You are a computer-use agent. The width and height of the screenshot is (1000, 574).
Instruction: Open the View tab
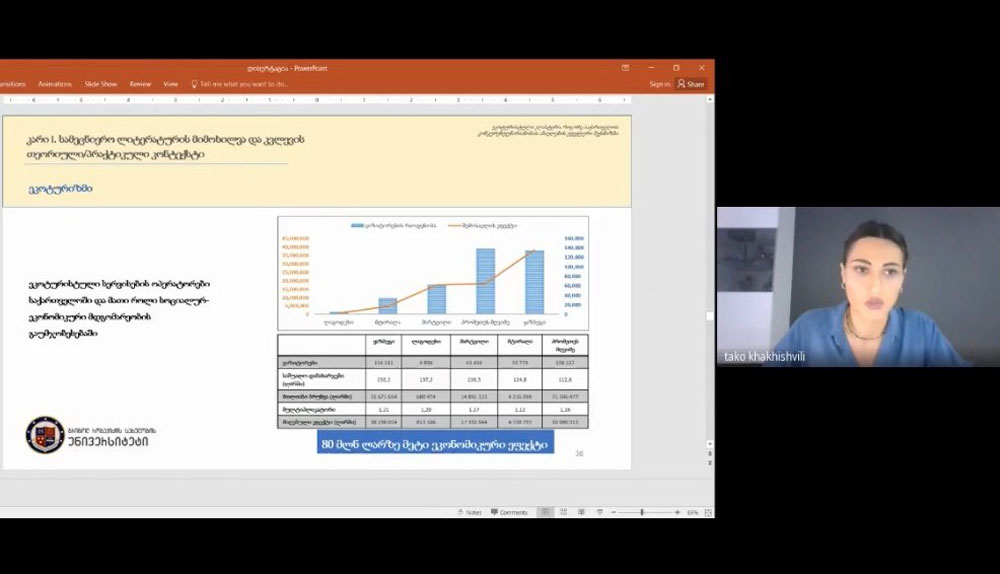point(170,84)
